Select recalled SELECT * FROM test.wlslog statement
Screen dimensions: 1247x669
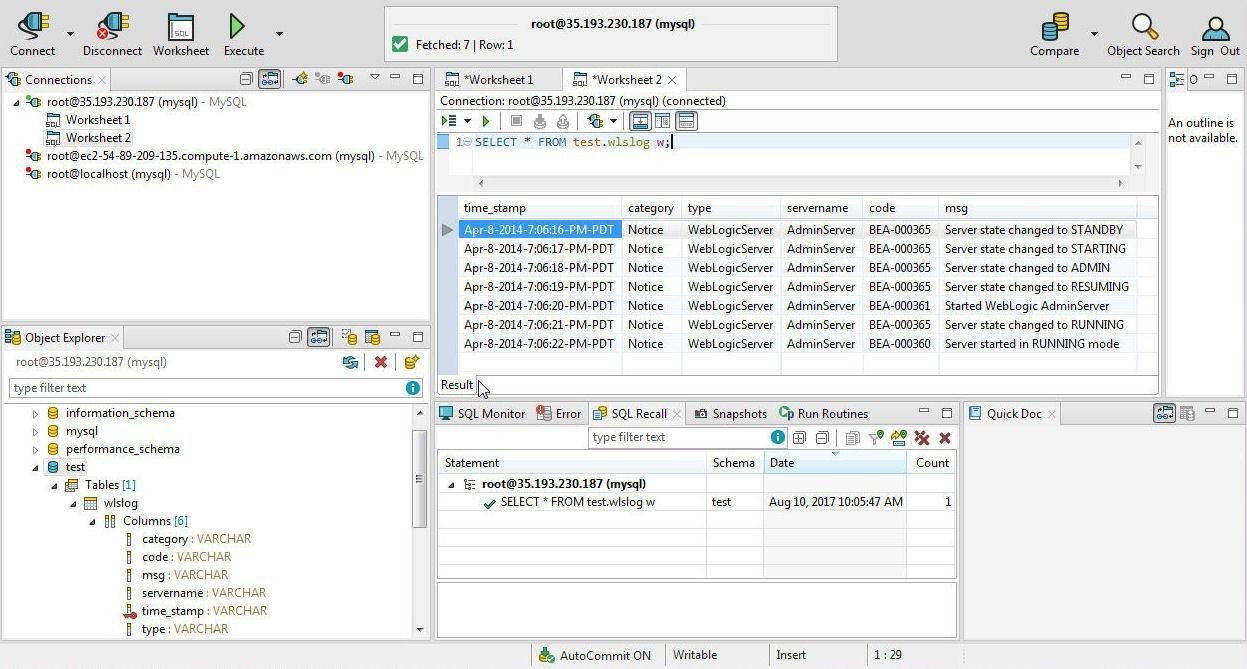(578, 502)
